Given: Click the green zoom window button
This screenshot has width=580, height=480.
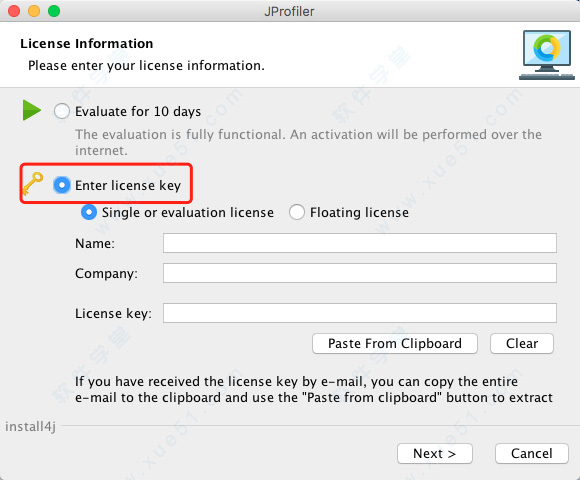Looking at the screenshot, I should click(x=54, y=11).
